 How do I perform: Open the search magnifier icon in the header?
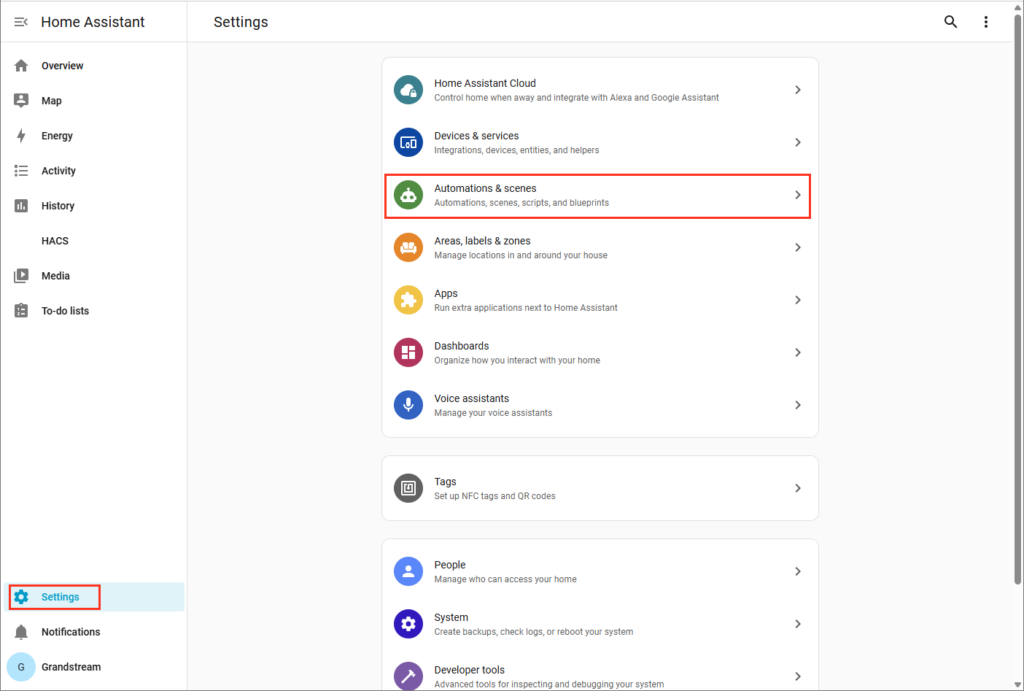tap(950, 22)
